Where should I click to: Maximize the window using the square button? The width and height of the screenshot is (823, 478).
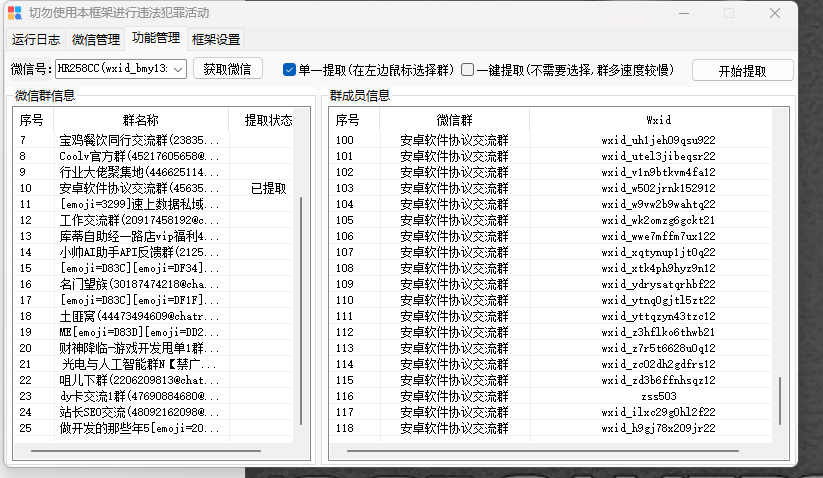point(729,14)
